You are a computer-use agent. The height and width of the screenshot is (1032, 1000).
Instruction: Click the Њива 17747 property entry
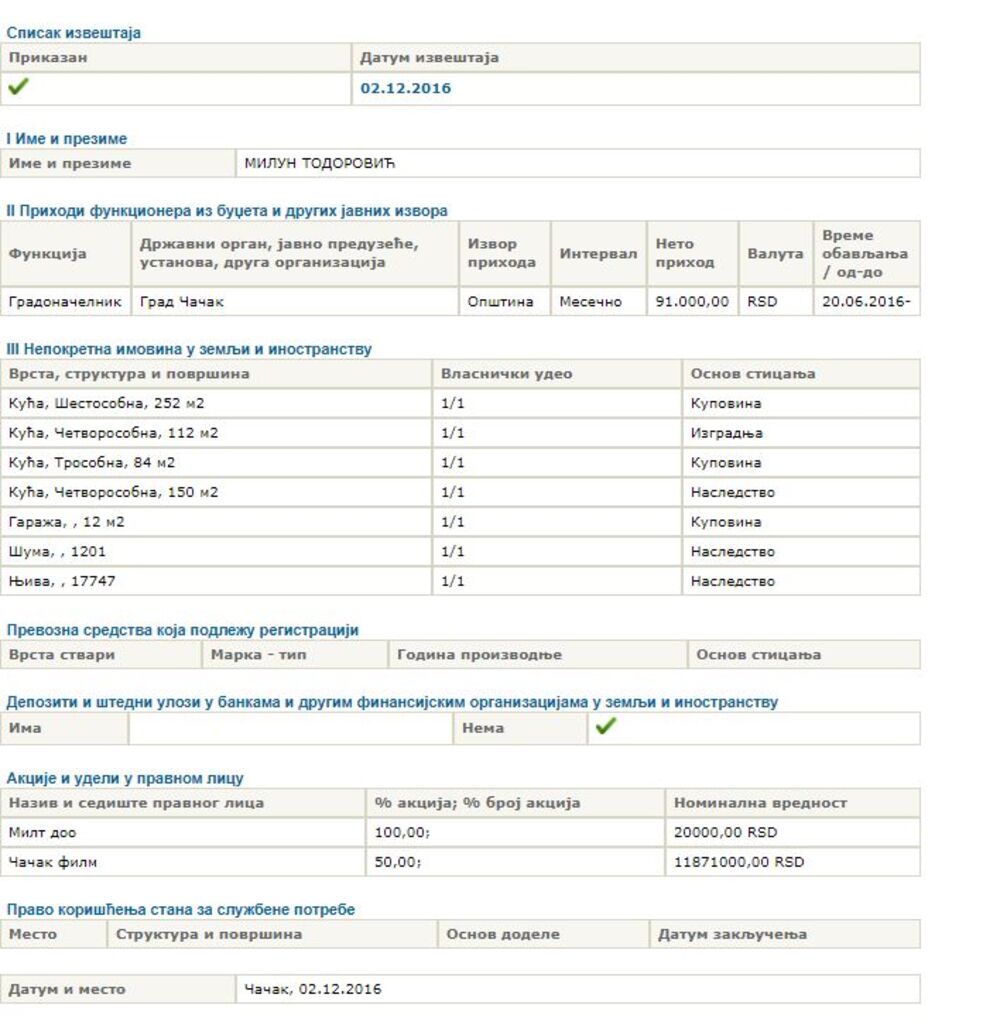[x=60, y=581]
